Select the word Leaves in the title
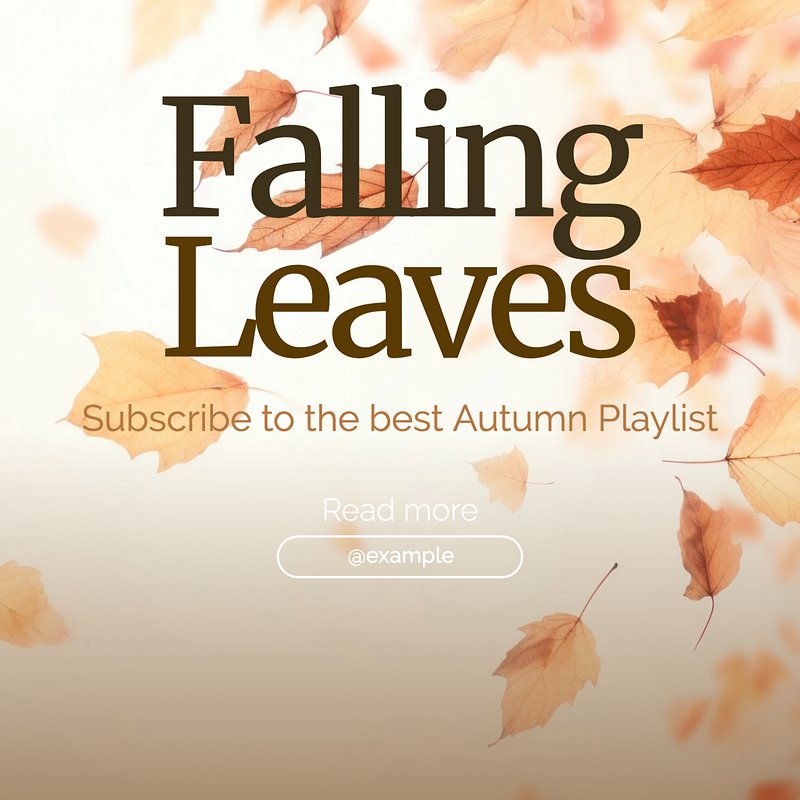800x800 pixels. point(400,297)
